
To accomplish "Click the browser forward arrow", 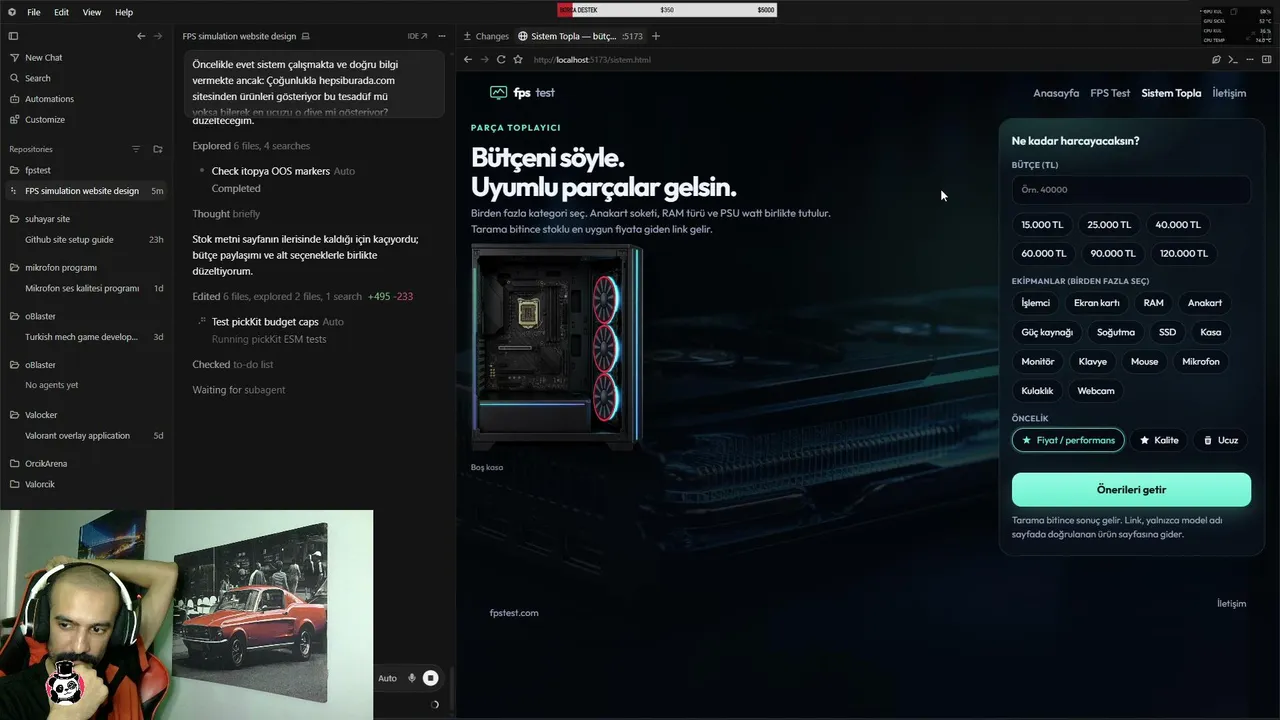I will (x=485, y=59).
